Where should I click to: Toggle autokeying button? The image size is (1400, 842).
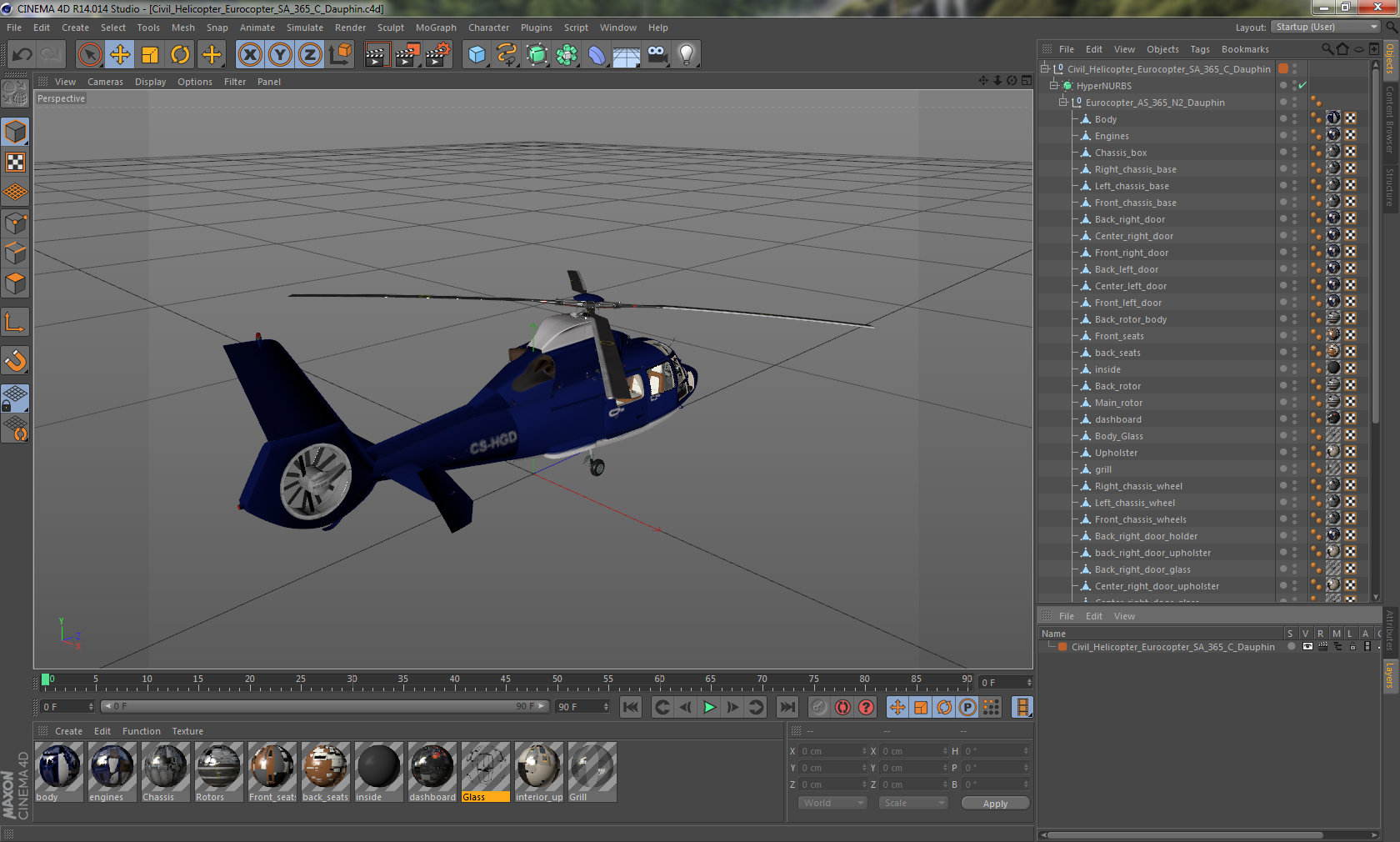pos(842,707)
